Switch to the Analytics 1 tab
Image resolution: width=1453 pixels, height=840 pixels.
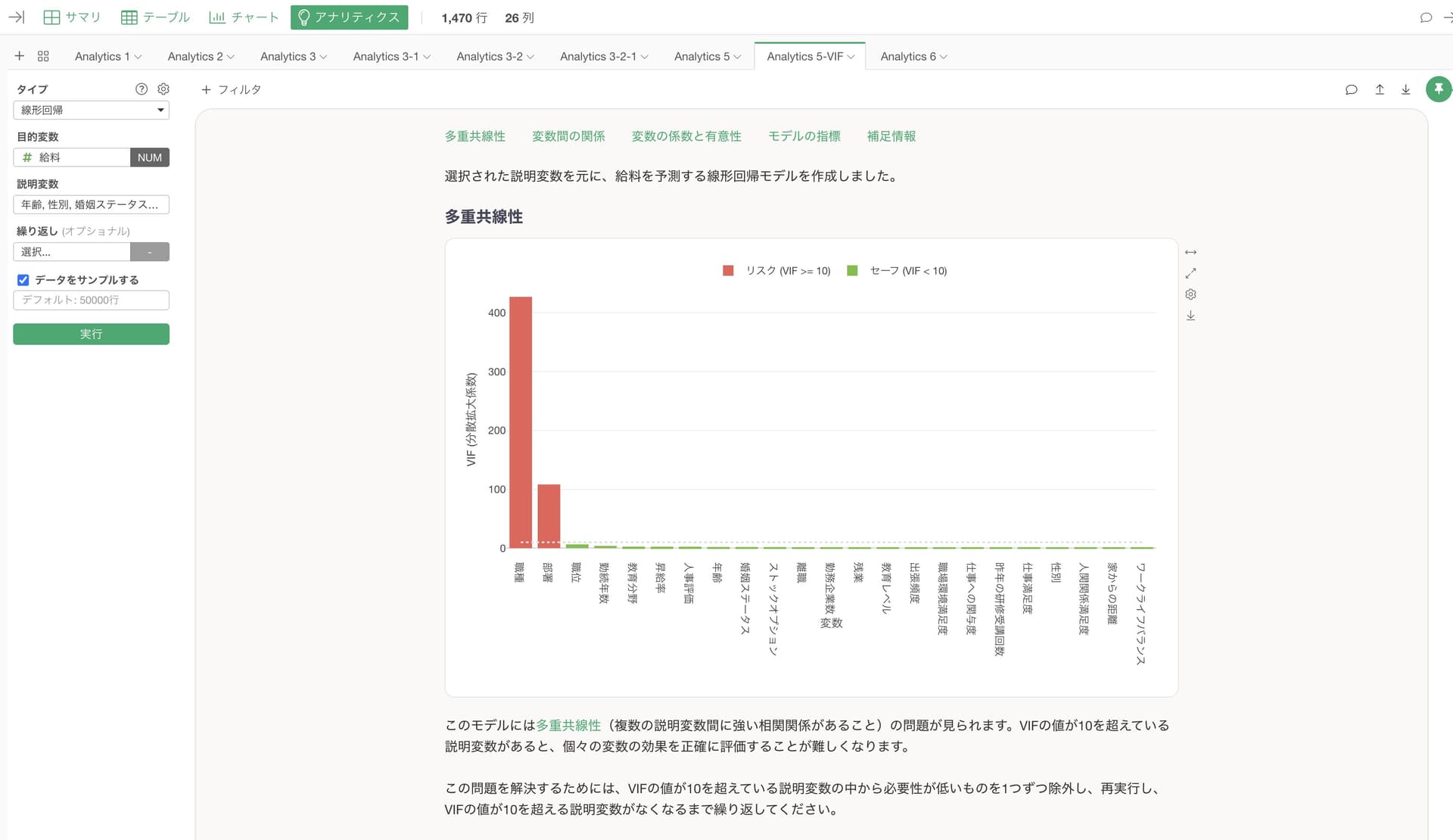pyautogui.click(x=102, y=56)
